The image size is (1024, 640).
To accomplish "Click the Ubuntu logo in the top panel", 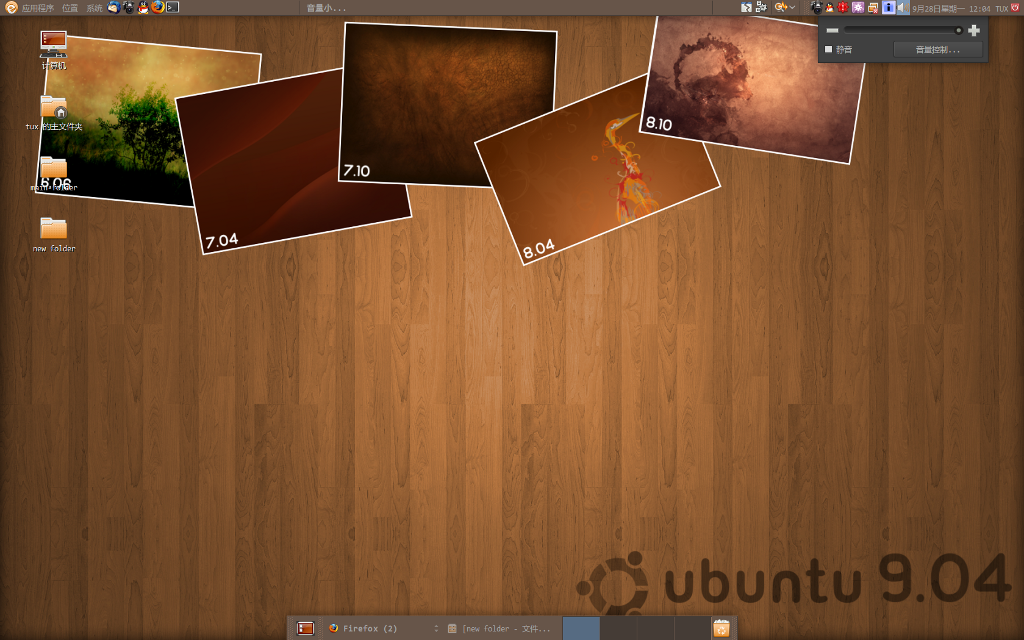I will click(x=10, y=8).
